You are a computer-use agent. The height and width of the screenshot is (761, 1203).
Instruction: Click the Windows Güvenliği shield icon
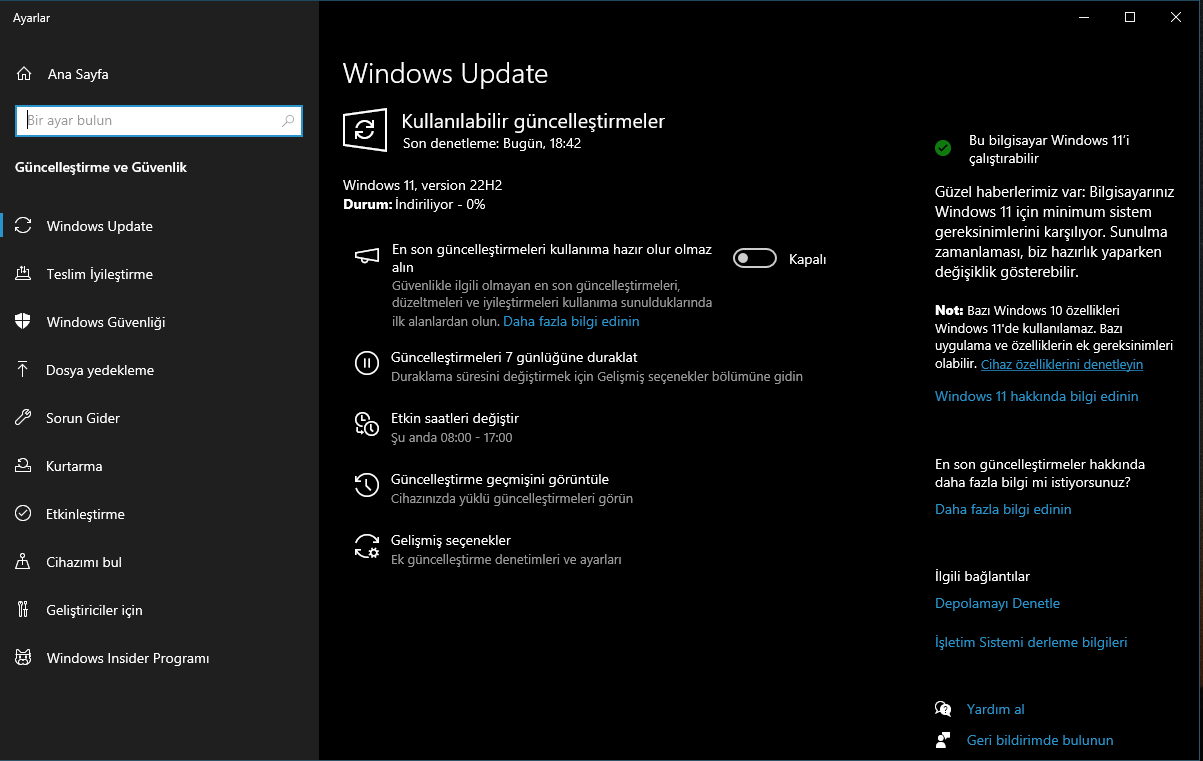24,322
